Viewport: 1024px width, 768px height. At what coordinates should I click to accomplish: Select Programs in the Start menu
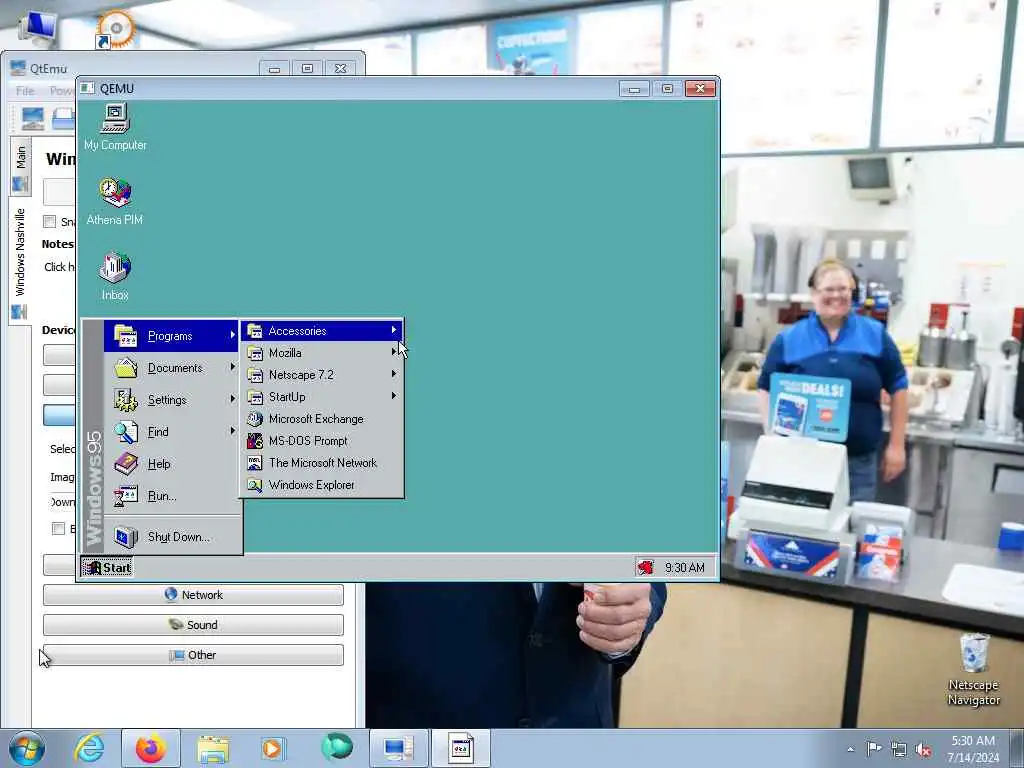pyautogui.click(x=171, y=336)
